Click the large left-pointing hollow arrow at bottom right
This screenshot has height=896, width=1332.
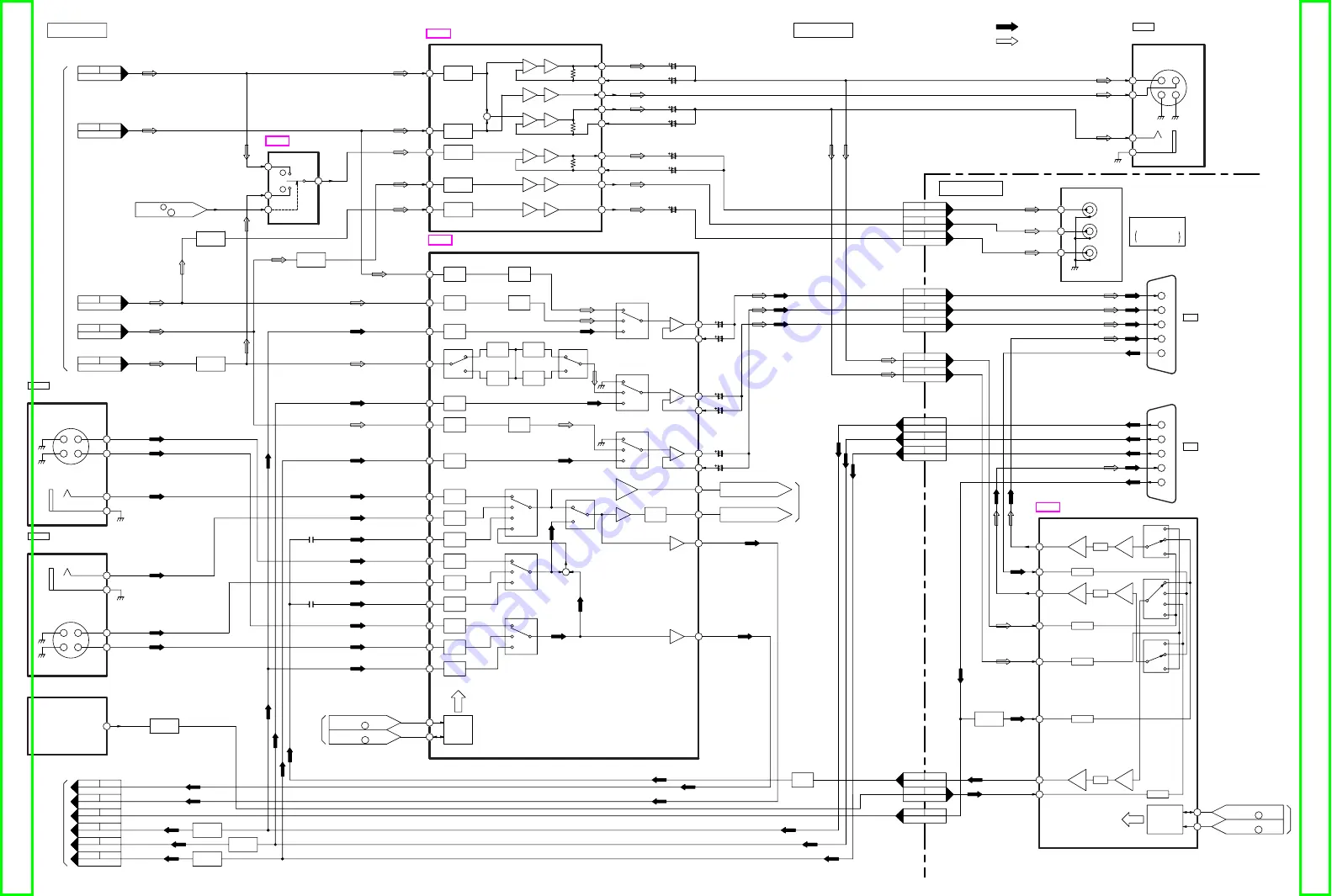(x=1133, y=819)
